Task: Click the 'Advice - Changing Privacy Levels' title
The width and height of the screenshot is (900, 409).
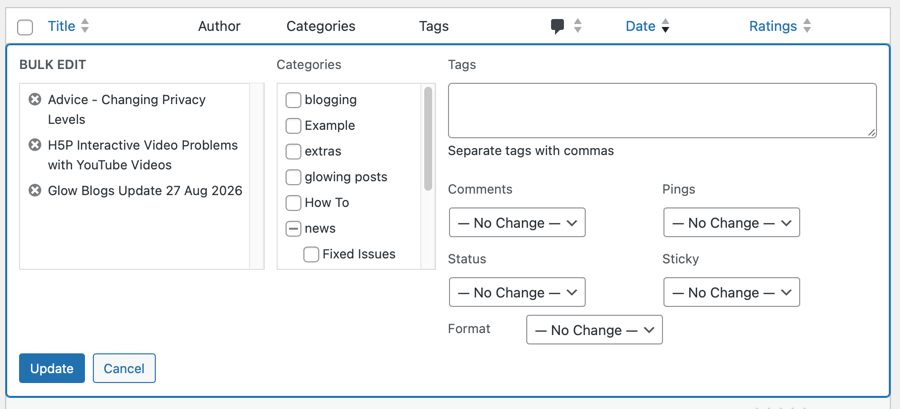Action: point(126,110)
